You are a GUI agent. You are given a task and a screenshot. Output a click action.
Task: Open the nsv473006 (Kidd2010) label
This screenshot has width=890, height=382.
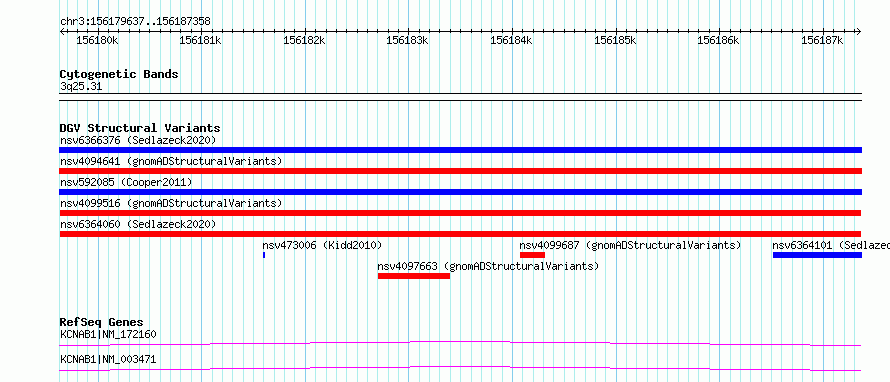coord(322,245)
